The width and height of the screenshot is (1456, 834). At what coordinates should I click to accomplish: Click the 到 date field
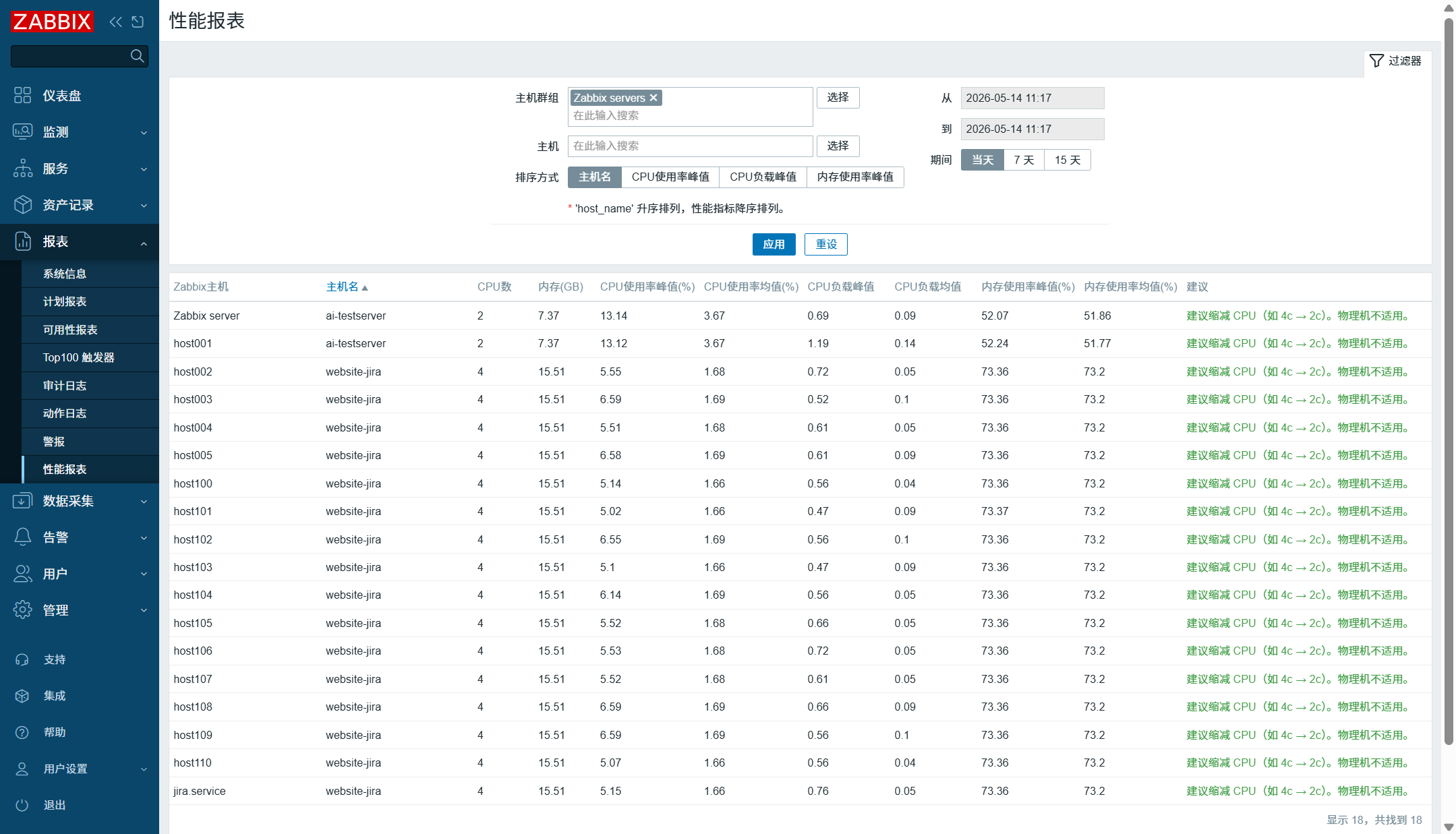pyautogui.click(x=1032, y=129)
